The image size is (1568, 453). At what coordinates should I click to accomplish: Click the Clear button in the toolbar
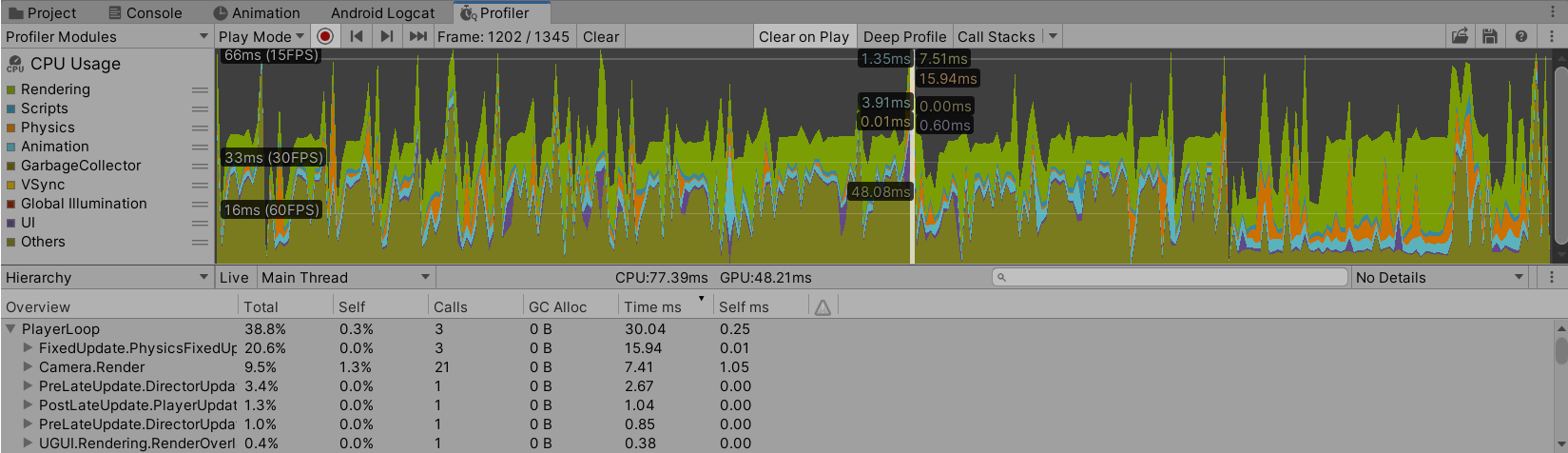point(601,36)
